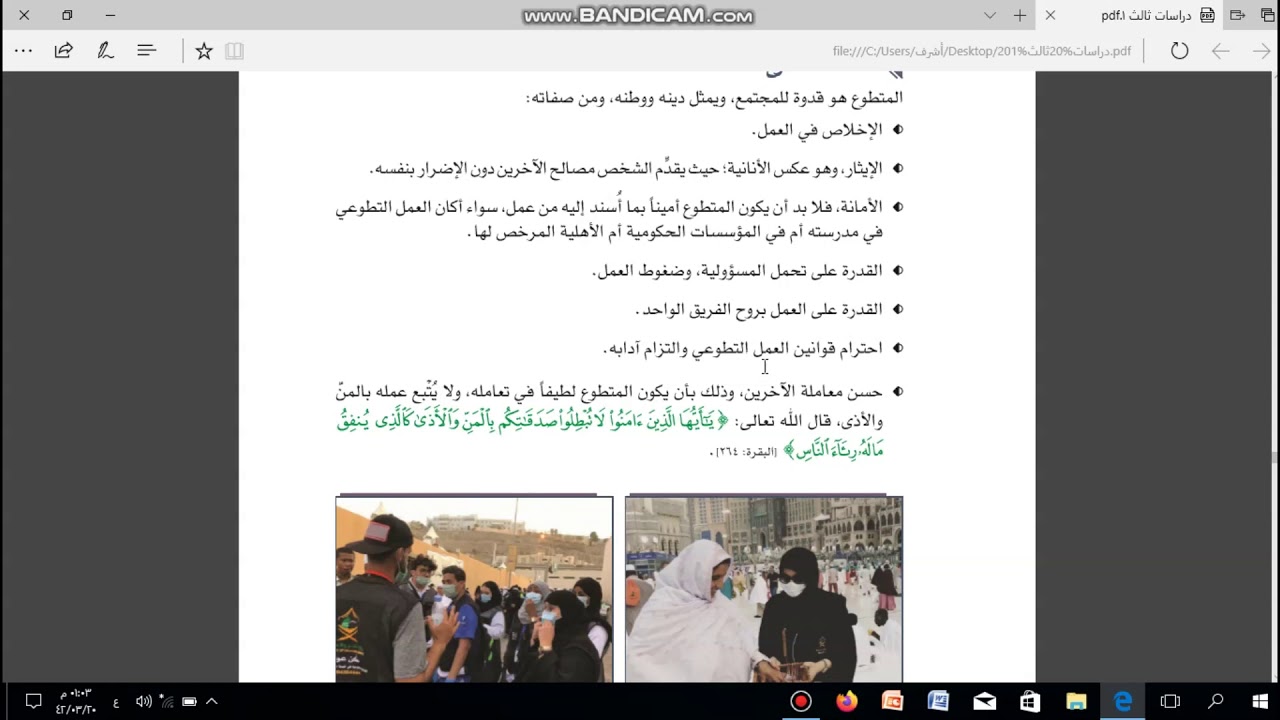
Task: Open Word from the taskbar
Action: click(938, 701)
